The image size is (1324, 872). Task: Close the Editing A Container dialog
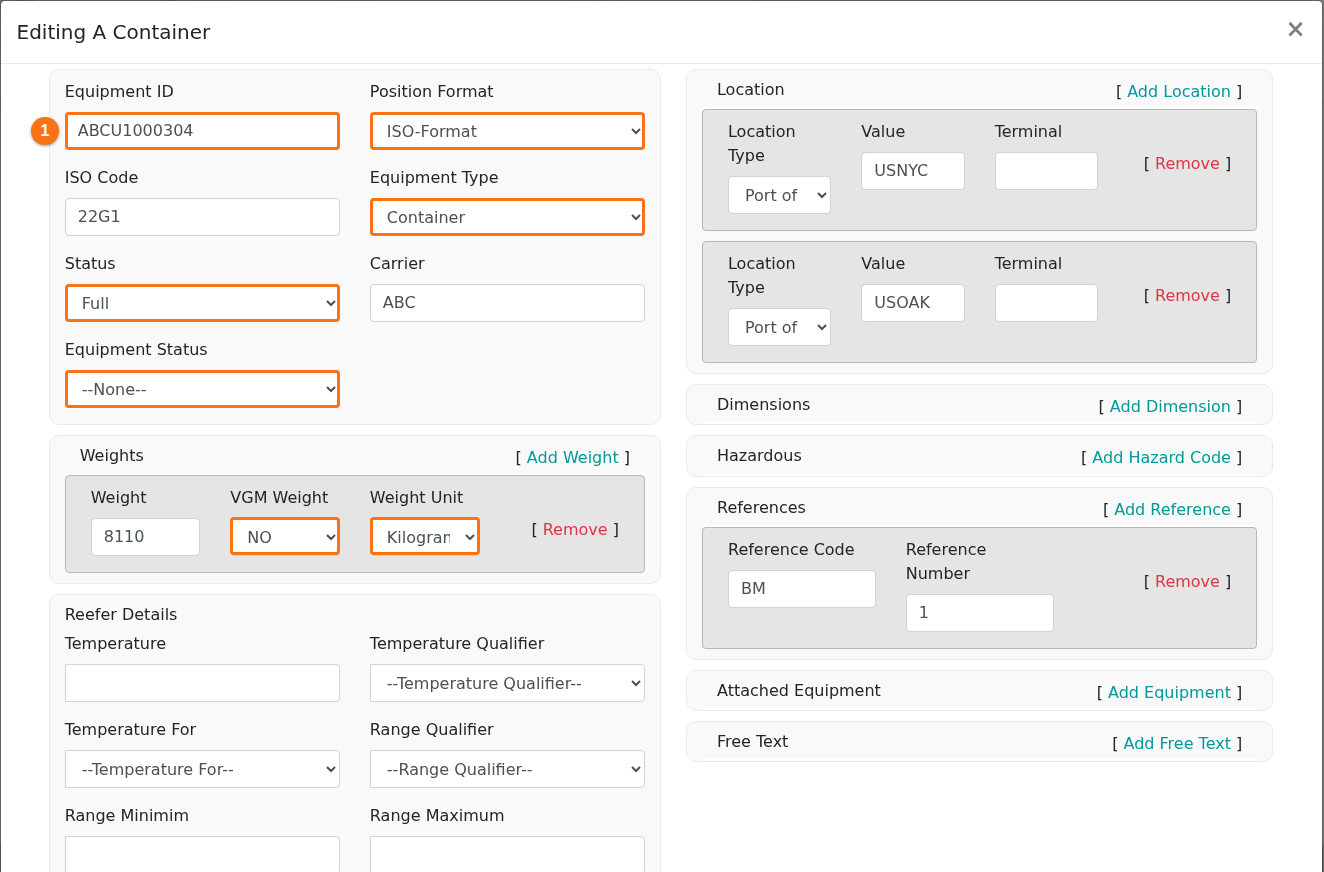[x=1295, y=30]
